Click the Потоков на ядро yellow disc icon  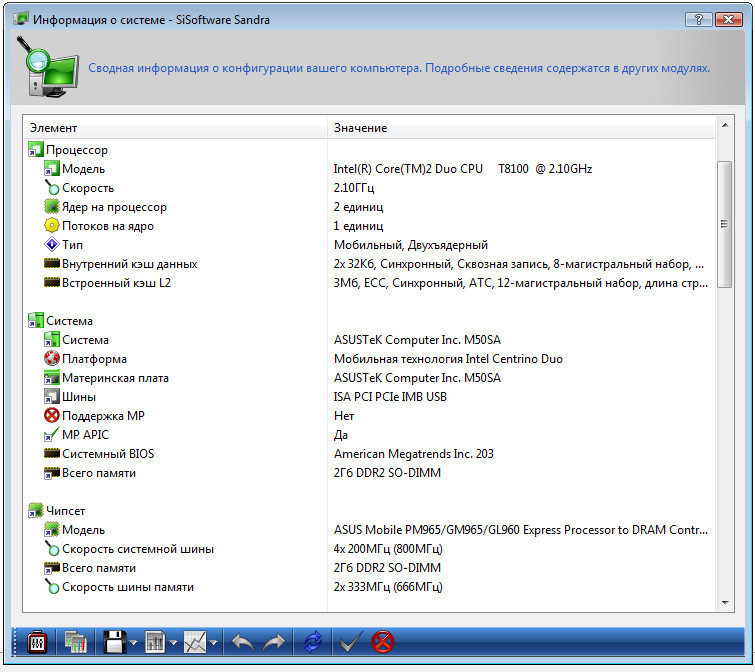pos(52,225)
